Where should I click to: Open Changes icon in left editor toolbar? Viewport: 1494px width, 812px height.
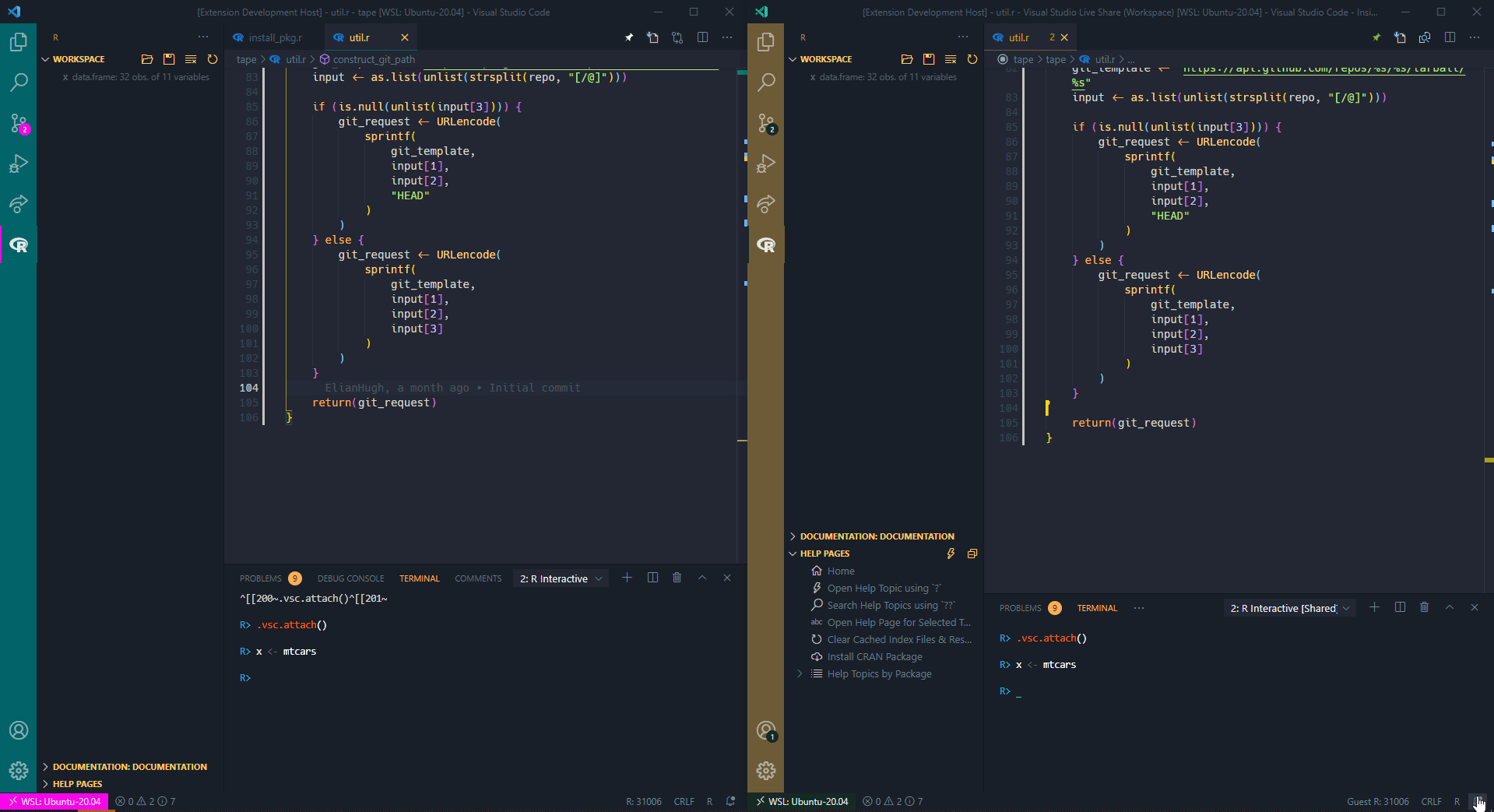pyautogui.click(x=677, y=37)
